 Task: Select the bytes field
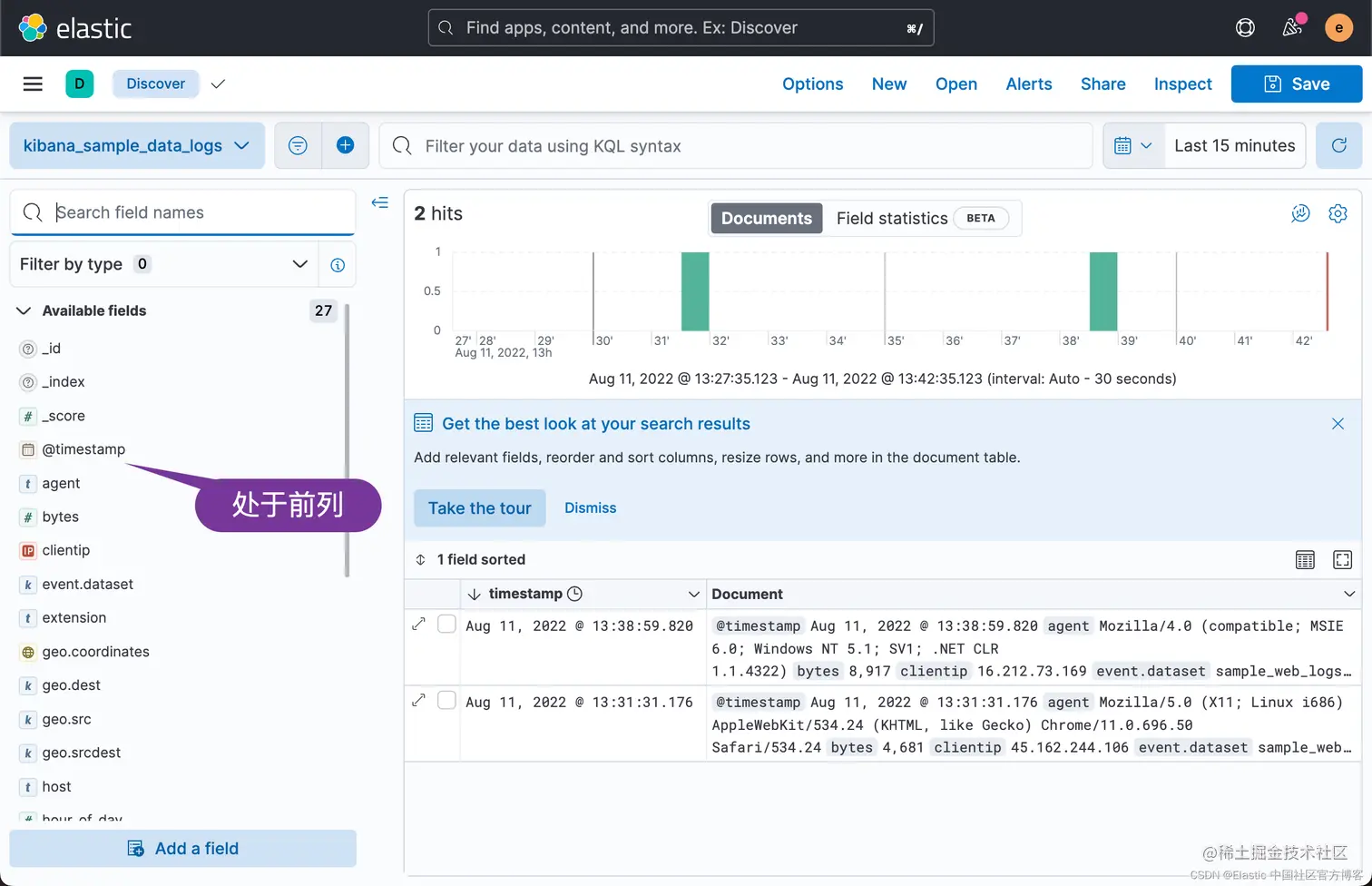61,517
